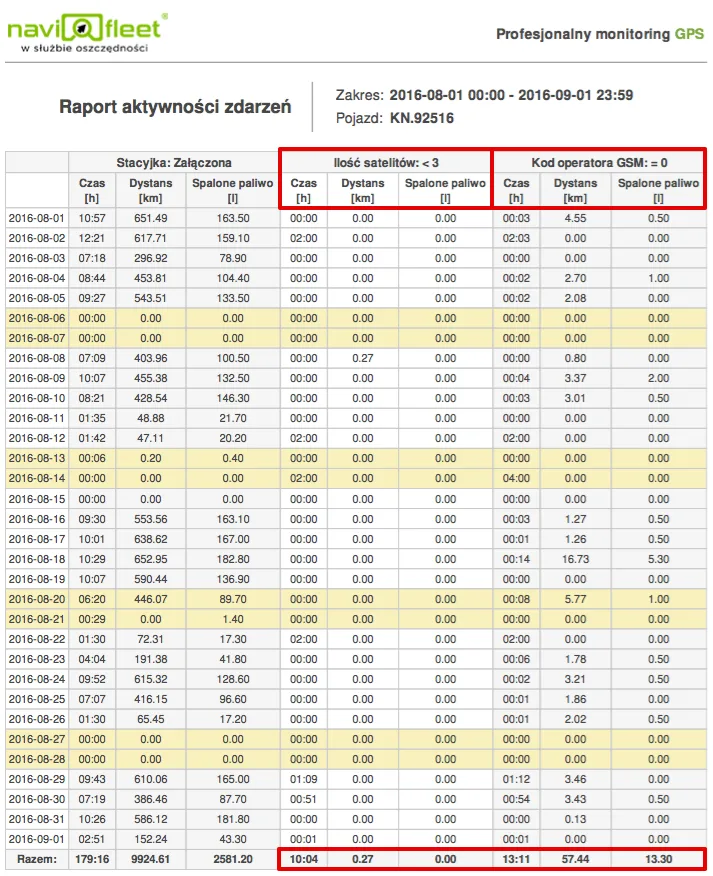Click date cell '2016-08-31'

[x=36, y=820]
